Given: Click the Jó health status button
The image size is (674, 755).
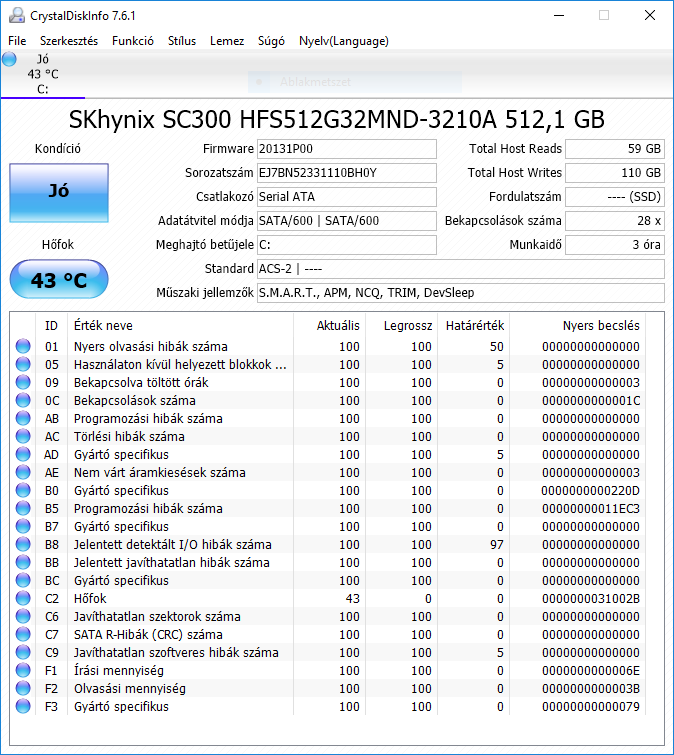Looking at the screenshot, I should pos(59,193).
